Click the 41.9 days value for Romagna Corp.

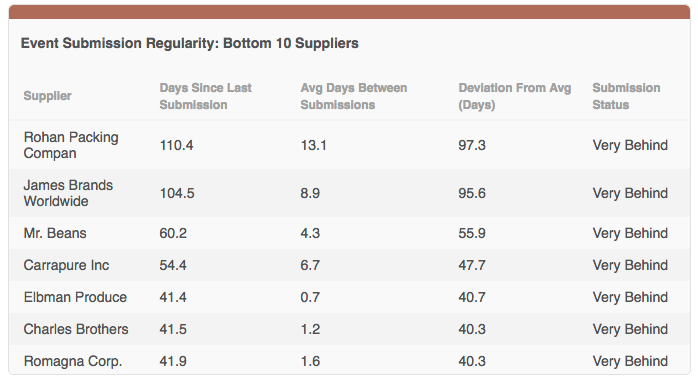(173, 361)
